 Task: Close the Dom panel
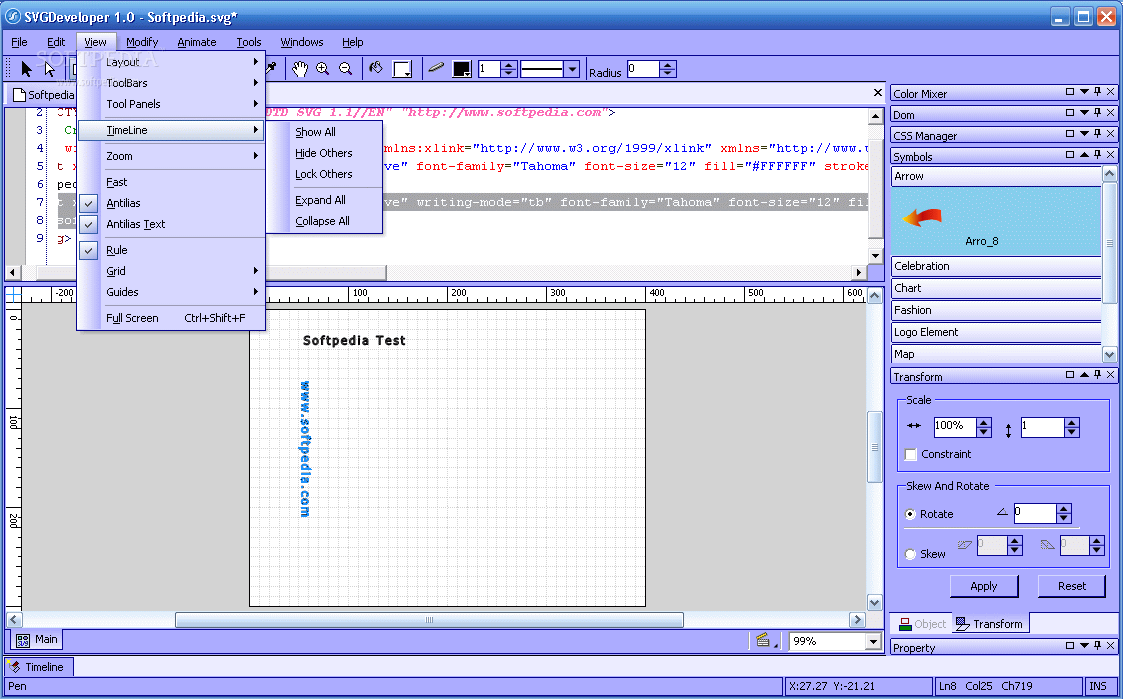click(x=1111, y=112)
